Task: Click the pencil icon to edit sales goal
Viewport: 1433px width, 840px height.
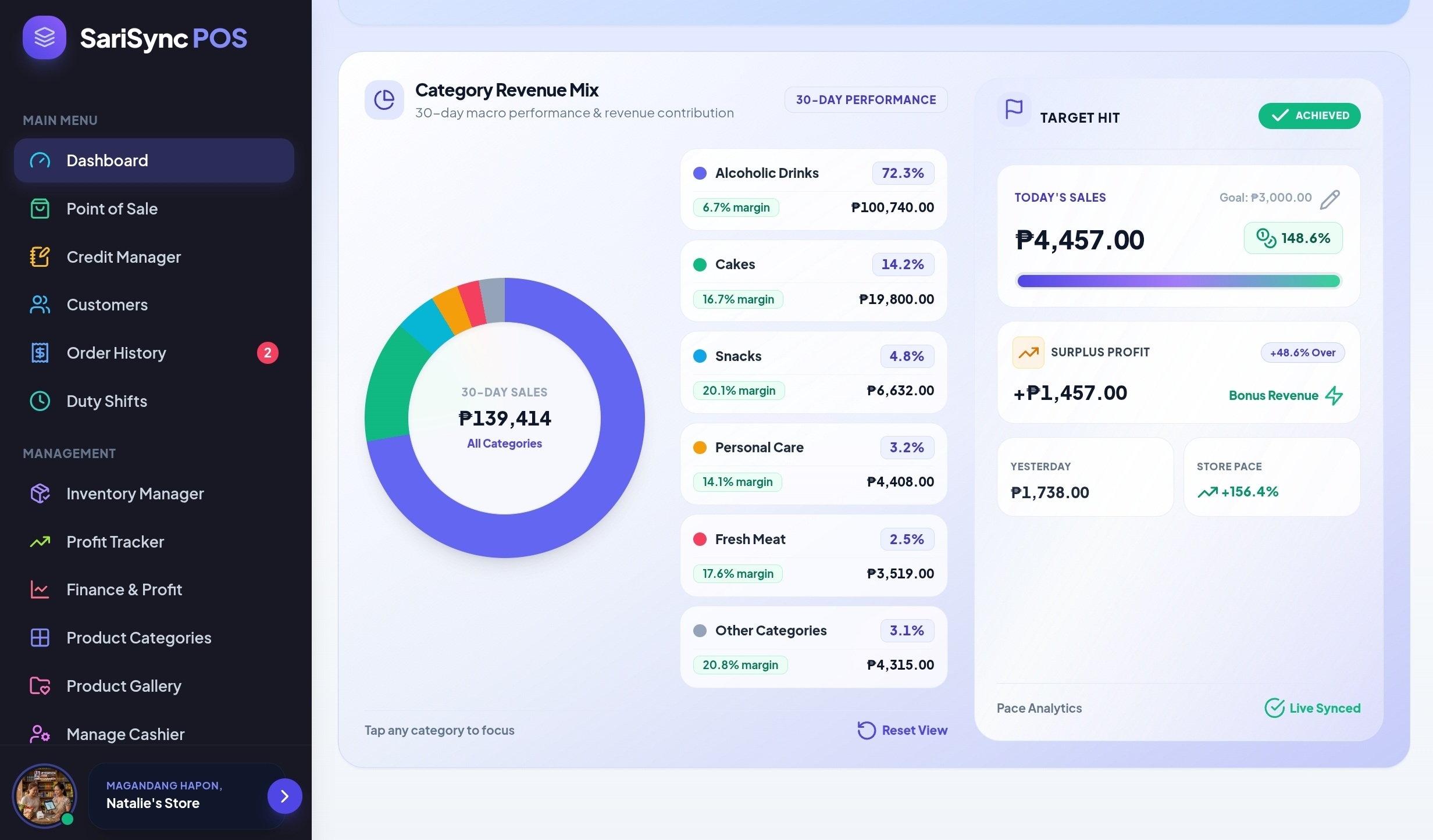Action: 1330,199
